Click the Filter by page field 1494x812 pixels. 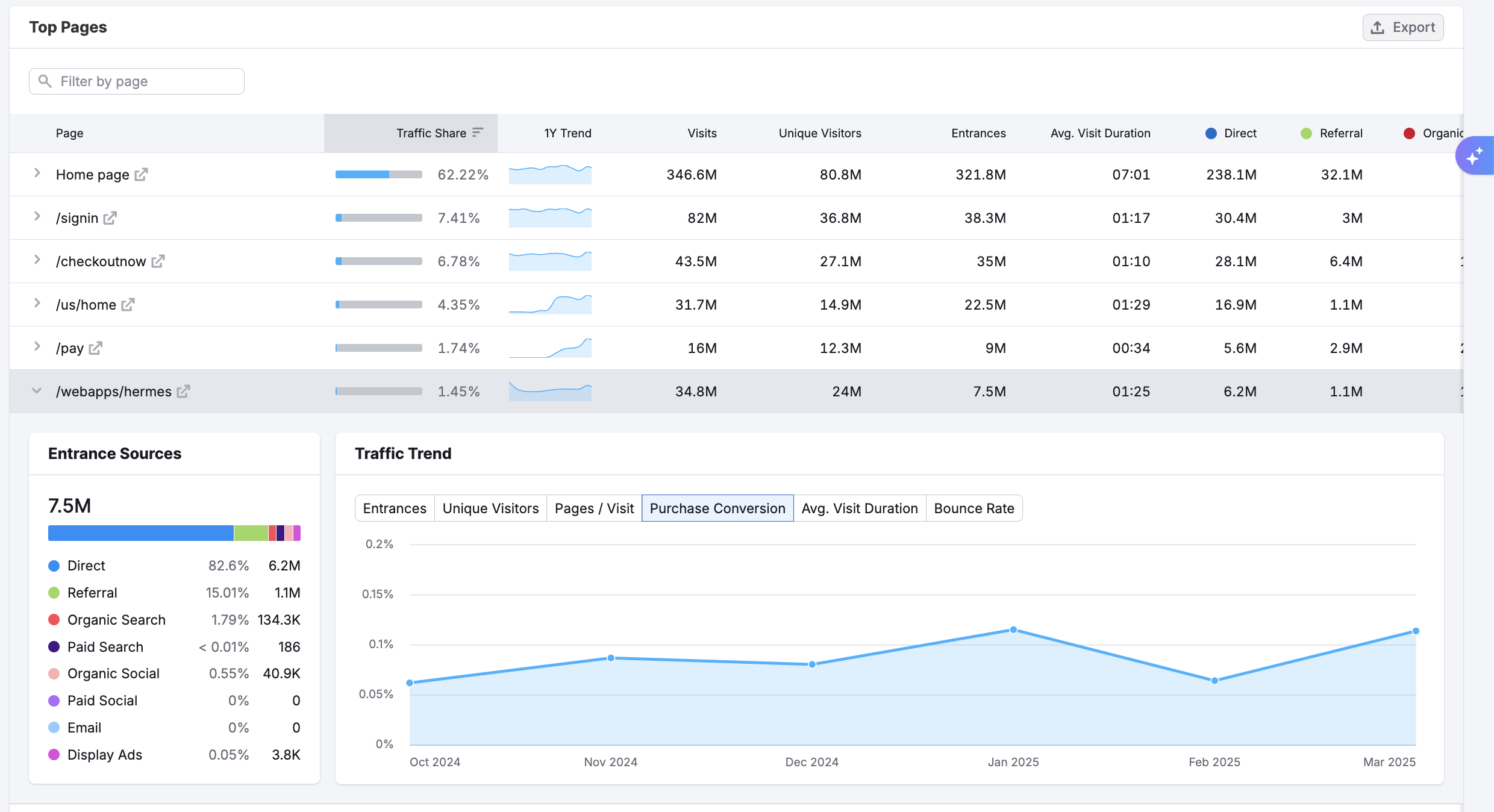(137, 81)
